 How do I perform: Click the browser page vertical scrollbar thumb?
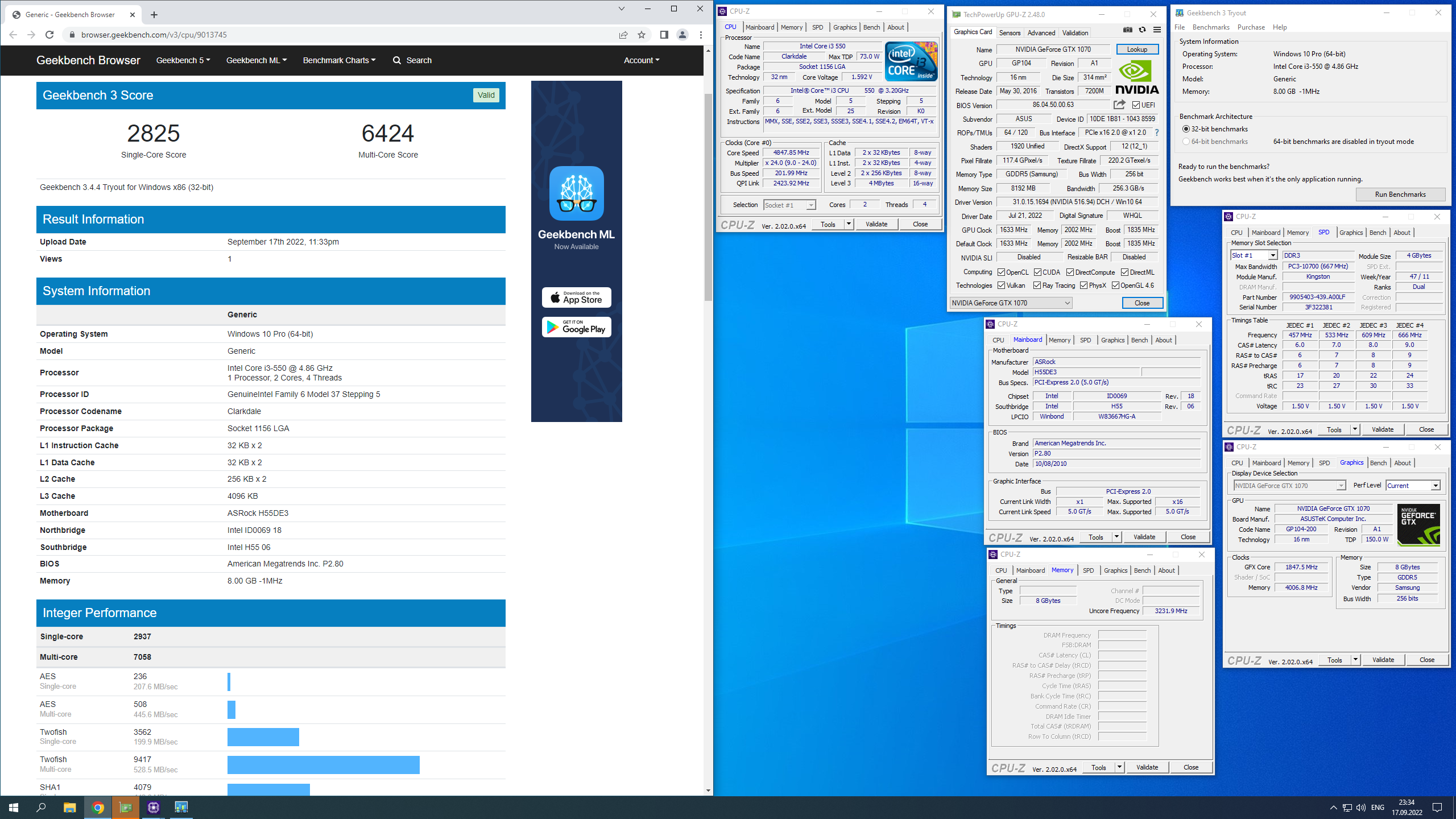point(708,197)
